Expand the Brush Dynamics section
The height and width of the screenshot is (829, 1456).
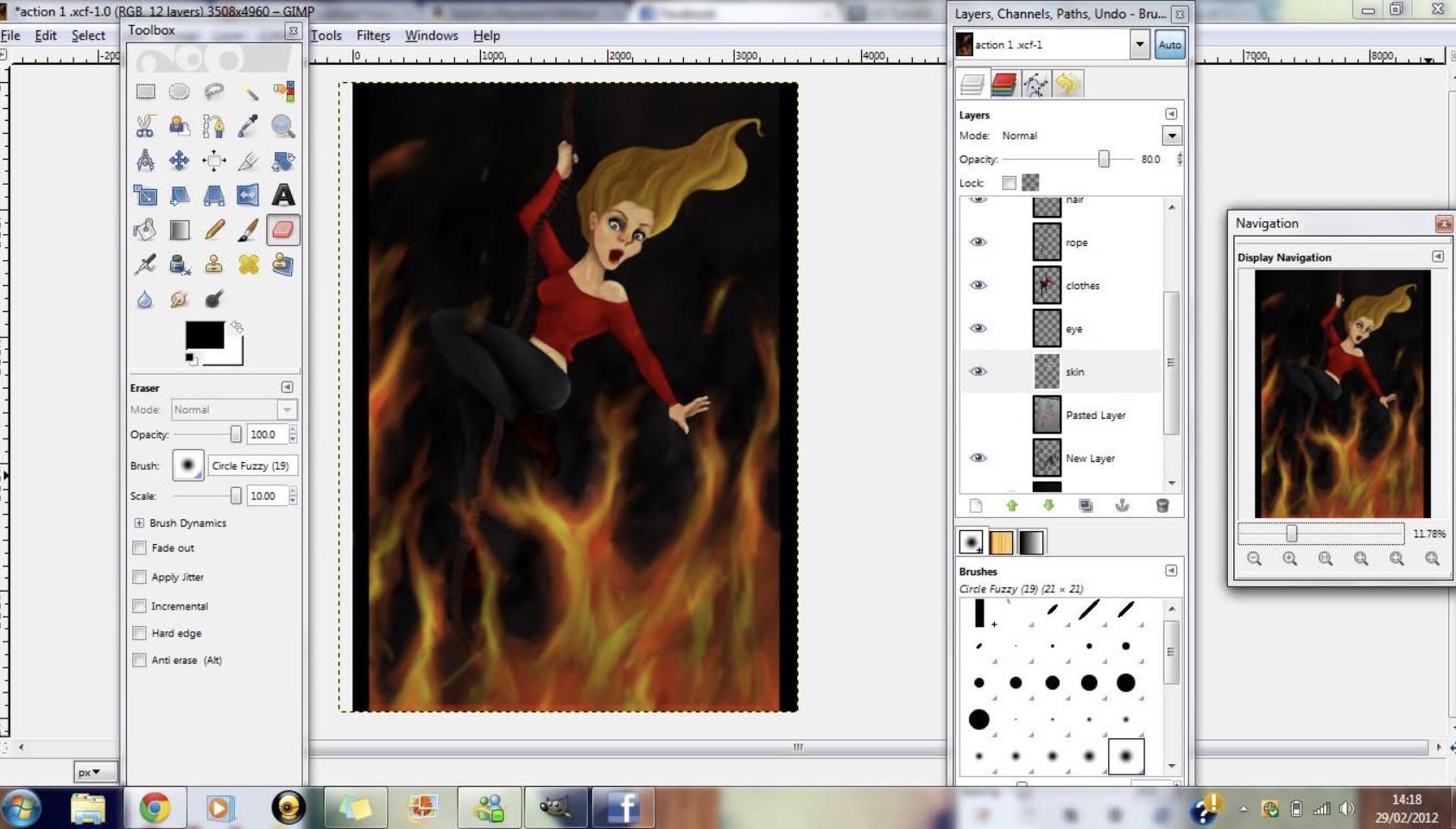click(x=139, y=522)
